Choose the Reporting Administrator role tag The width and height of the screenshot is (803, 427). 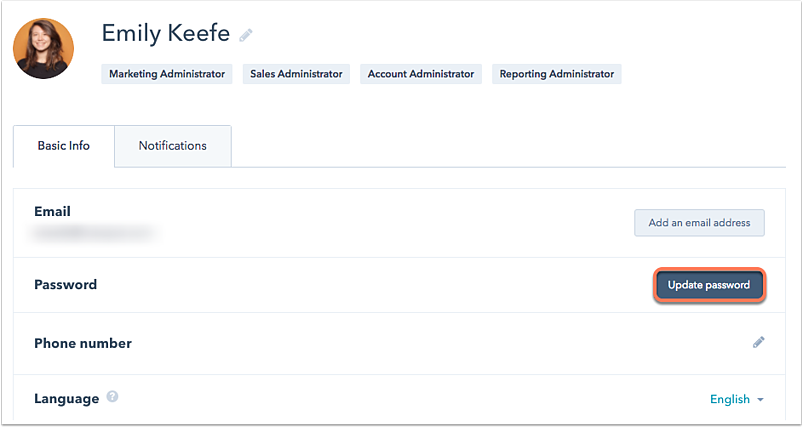coord(557,74)
